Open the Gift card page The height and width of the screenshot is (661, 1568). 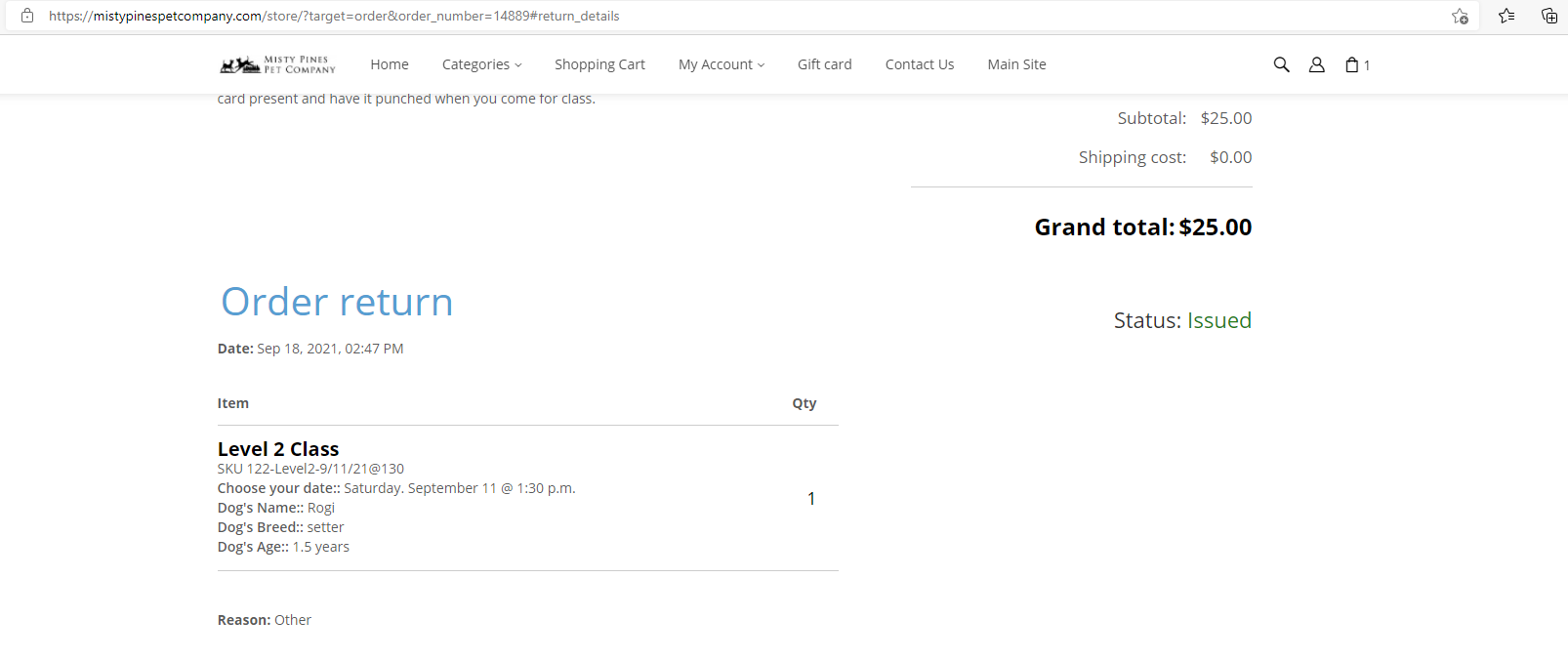[x=824, y=64]
